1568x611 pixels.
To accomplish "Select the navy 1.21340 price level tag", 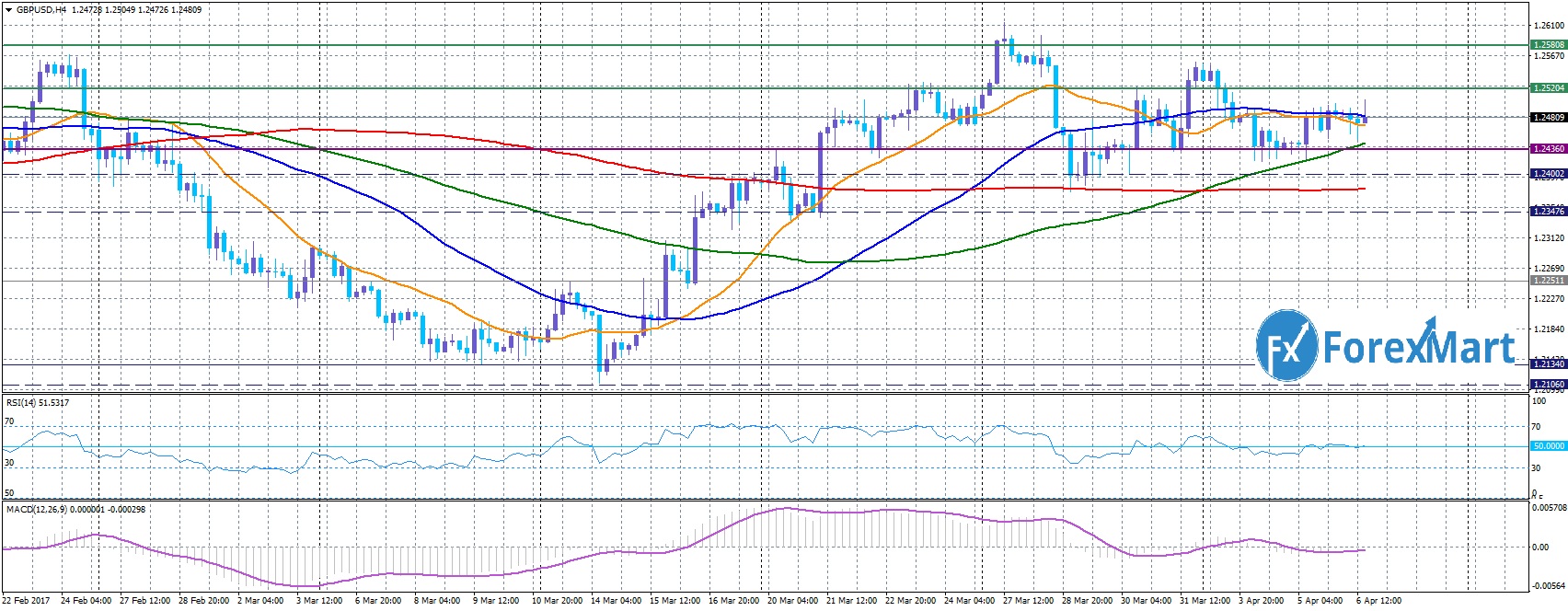I will 1549,364.
